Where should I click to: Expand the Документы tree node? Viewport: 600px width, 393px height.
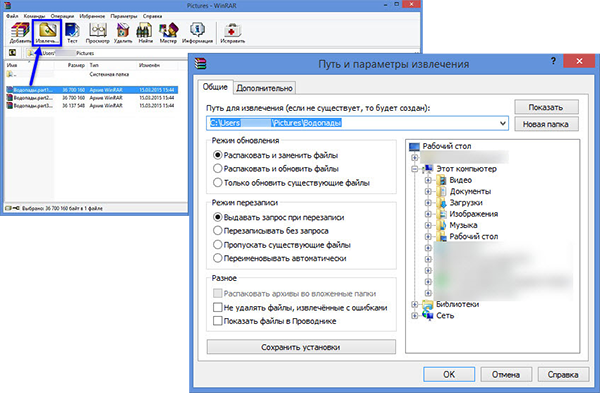[x=428, y=191]
